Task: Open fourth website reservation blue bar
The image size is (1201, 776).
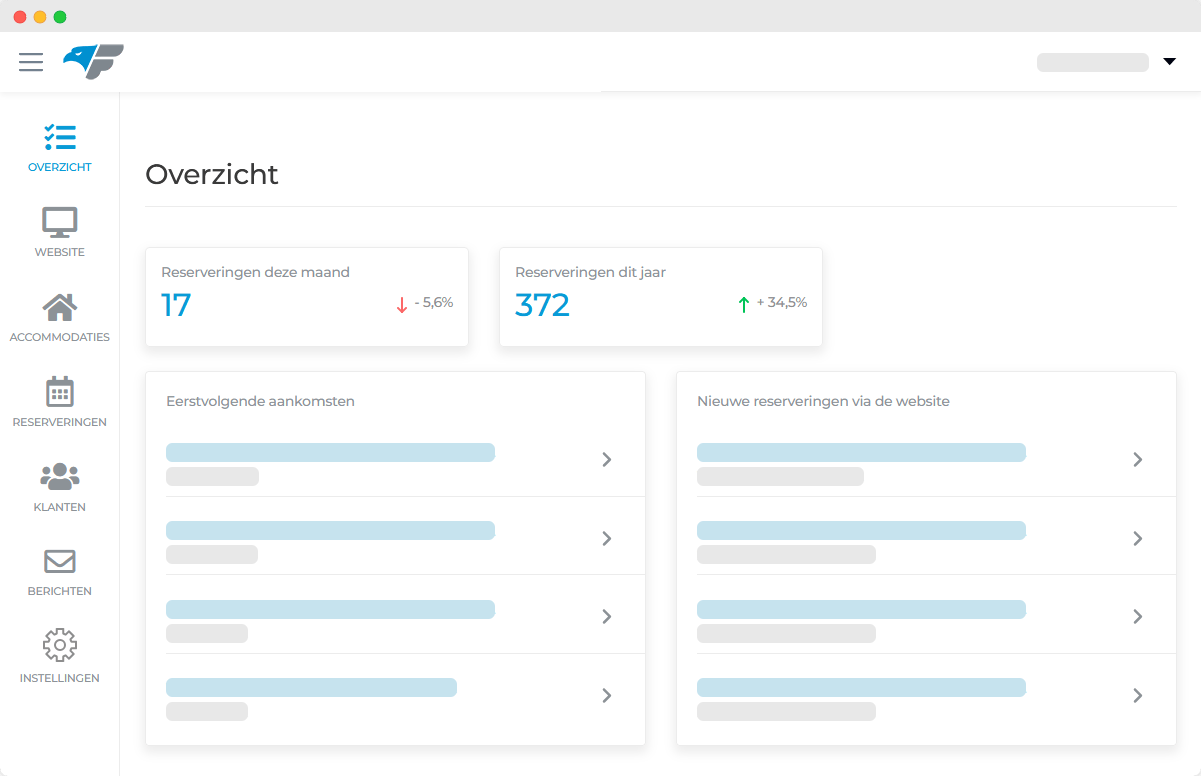Action: click(x=861, y=687)
